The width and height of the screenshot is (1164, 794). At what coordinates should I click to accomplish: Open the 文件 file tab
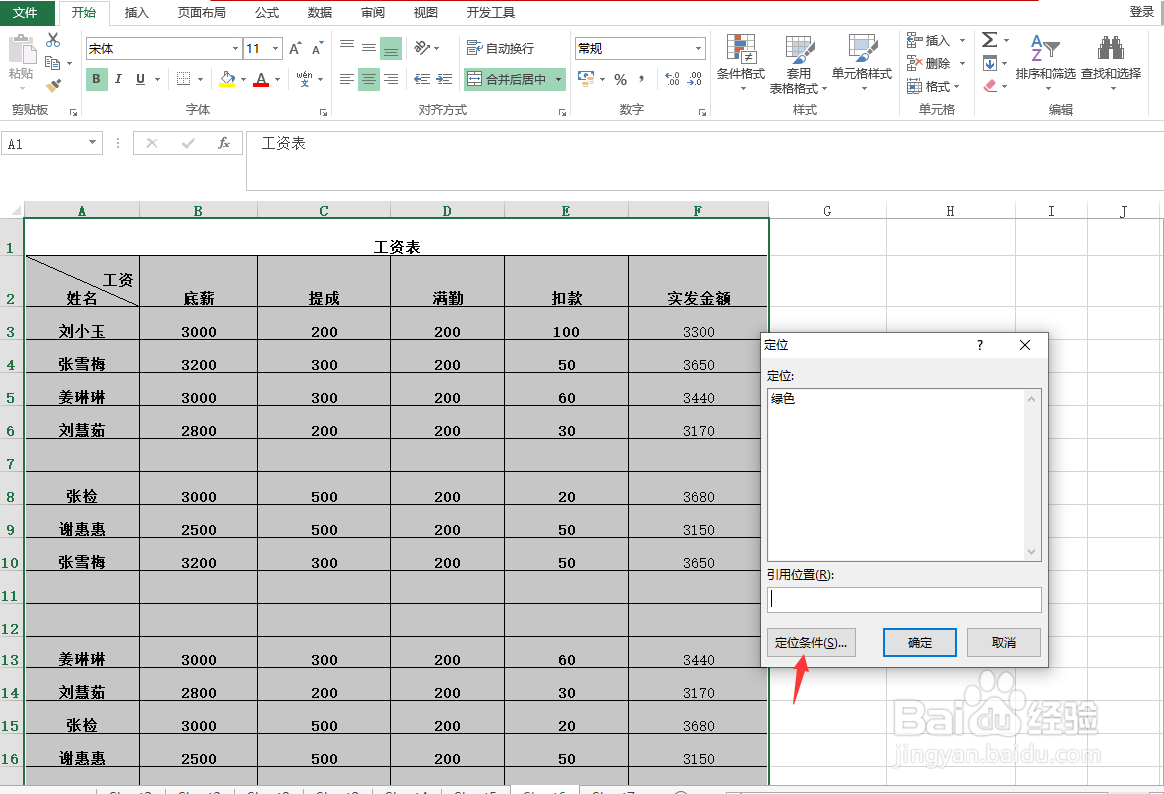[x=26, y=13]
